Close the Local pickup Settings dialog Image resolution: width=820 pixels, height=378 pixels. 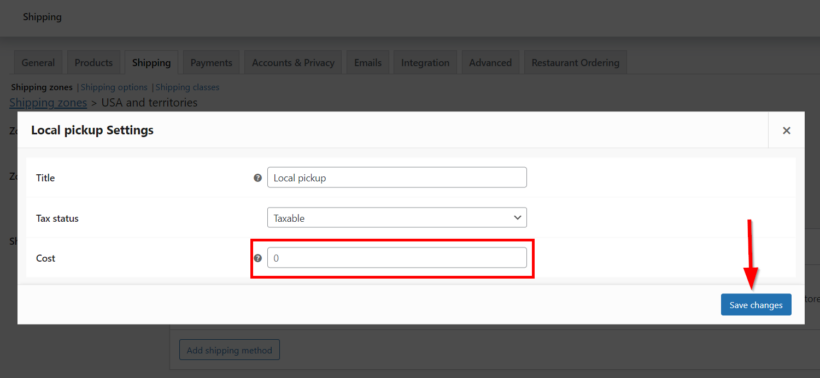[786, 131]
